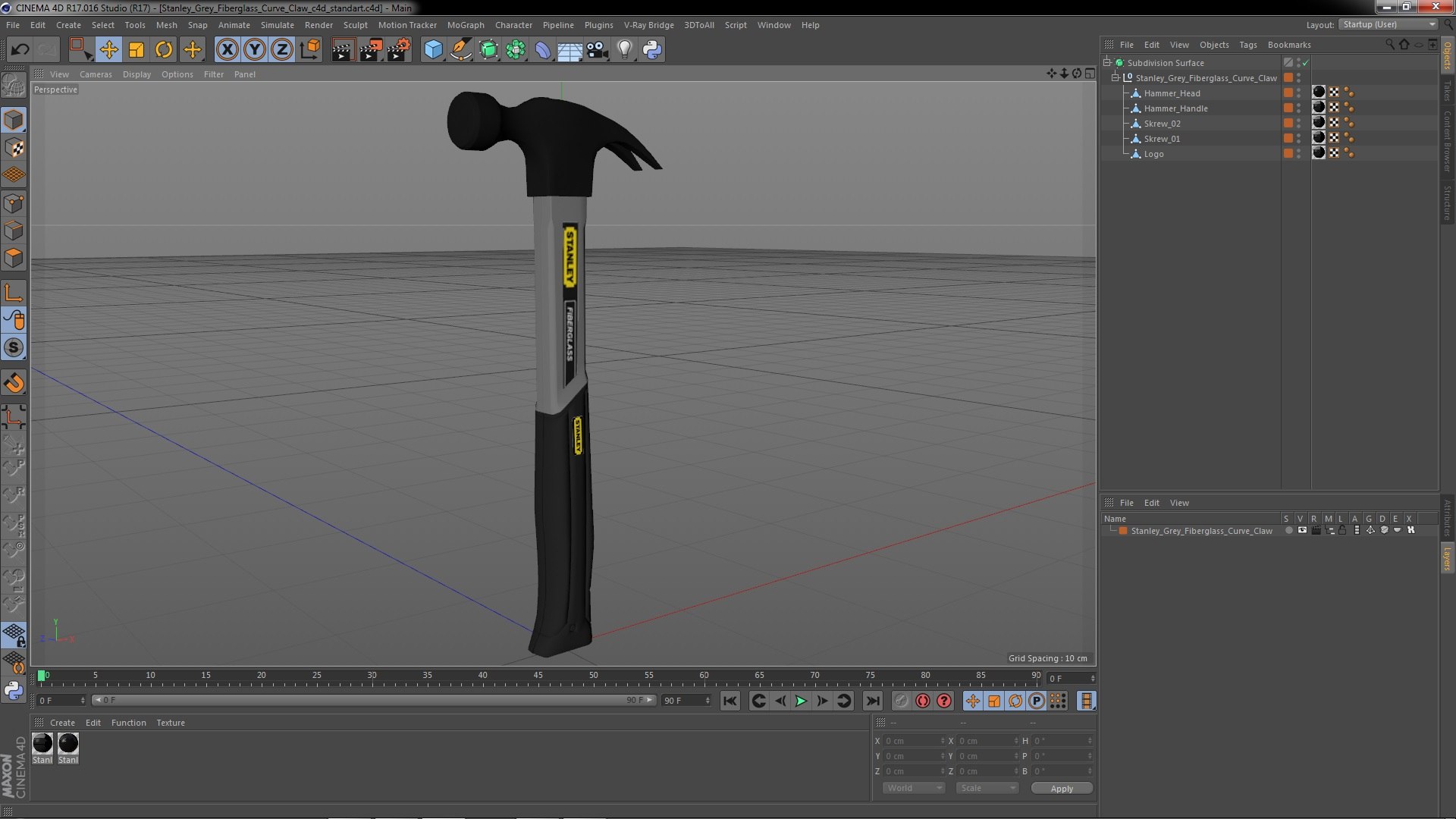Click the X position input field

tap(913, 741)
